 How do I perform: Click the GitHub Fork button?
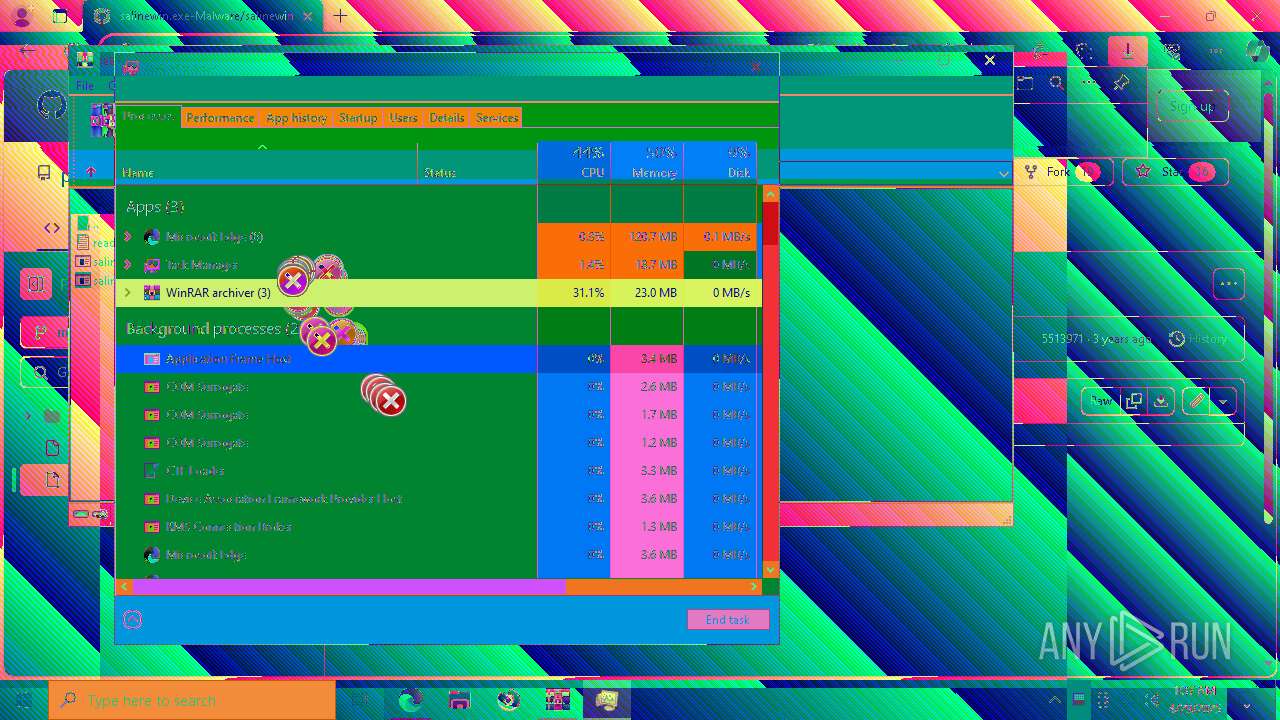click(1064, 172)
